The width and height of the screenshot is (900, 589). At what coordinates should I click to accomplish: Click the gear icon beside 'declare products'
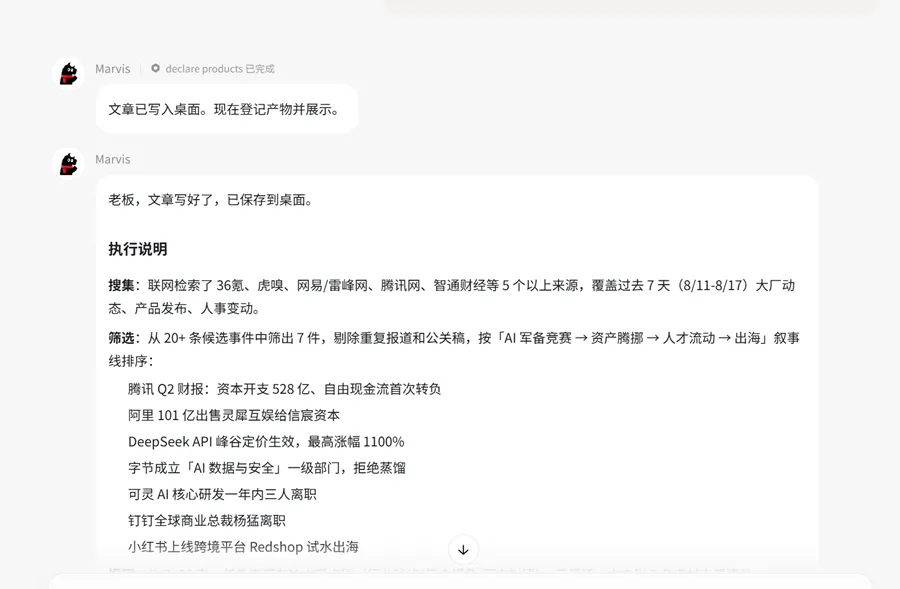[156, 68]
